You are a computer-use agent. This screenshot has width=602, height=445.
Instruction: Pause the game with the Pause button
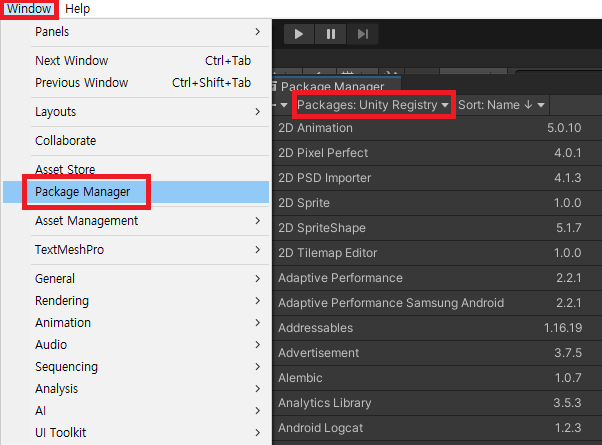(331, 34)
